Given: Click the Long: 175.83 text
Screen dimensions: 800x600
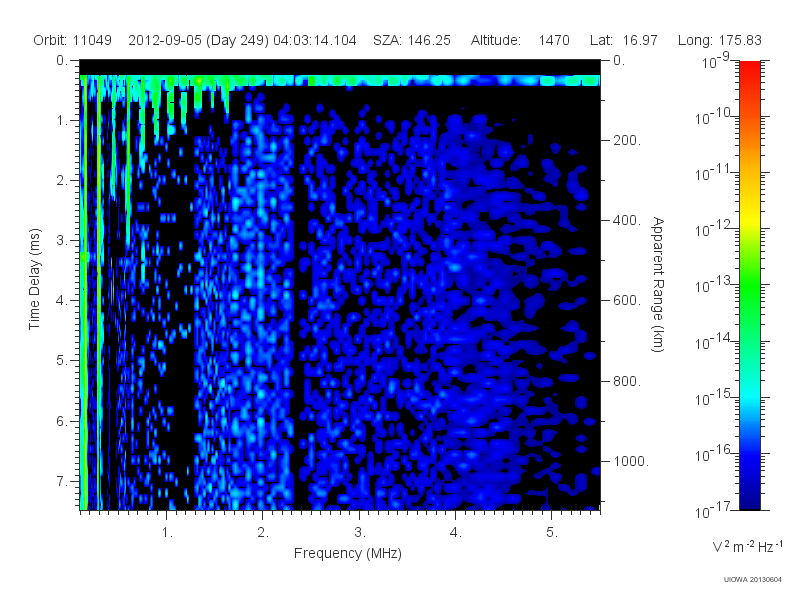Looking at the screenshot, I should 719,40.
